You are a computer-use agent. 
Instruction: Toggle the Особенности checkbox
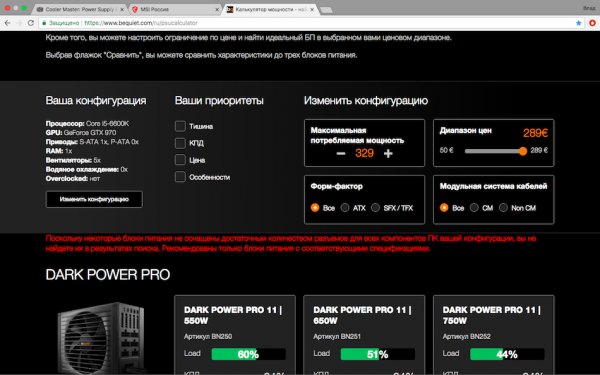point(180,177)
